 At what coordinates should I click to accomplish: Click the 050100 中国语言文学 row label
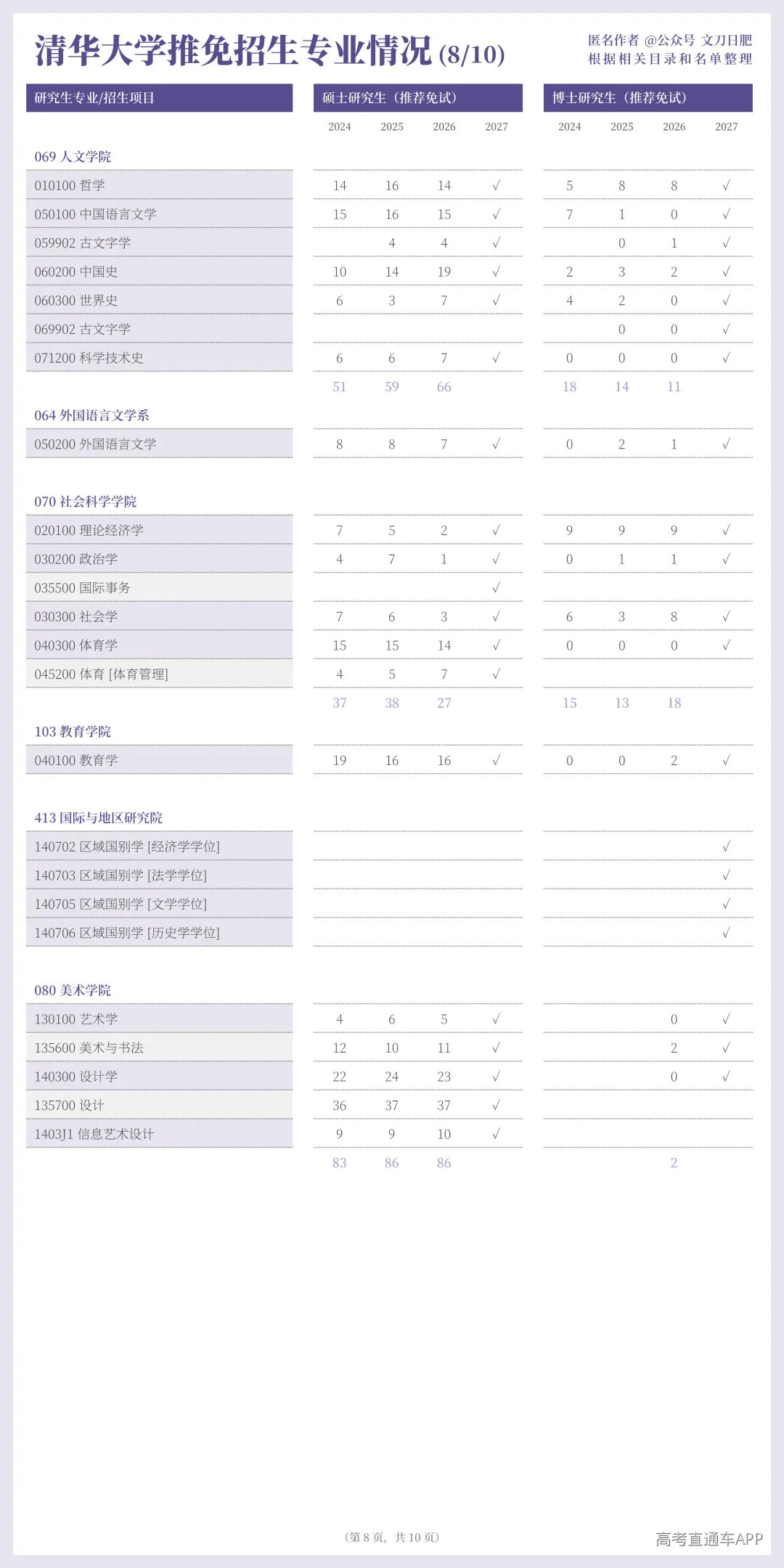pos(95,214)
